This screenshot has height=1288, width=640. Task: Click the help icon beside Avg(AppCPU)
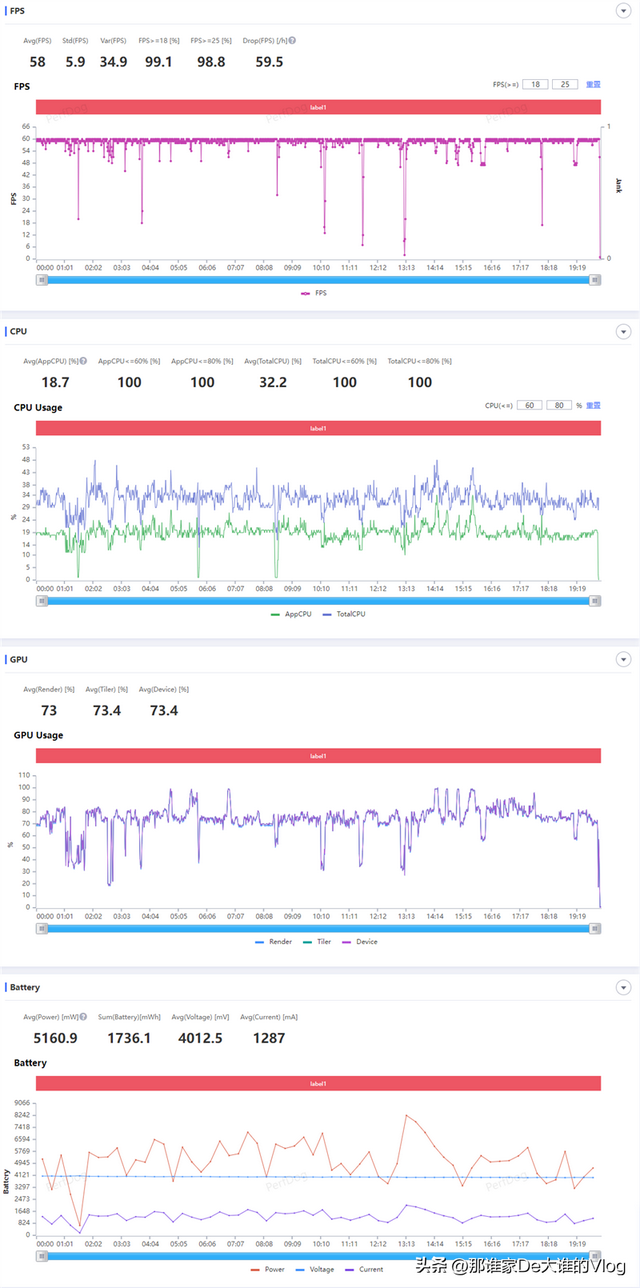pyautogui.click(x=83, y=361)
